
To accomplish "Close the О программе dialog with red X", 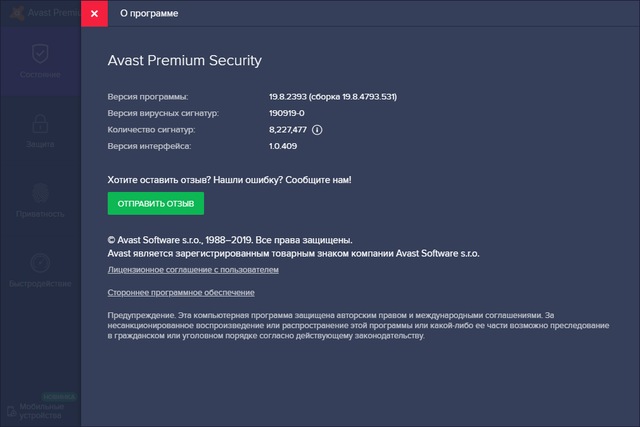I will point(94,15).
